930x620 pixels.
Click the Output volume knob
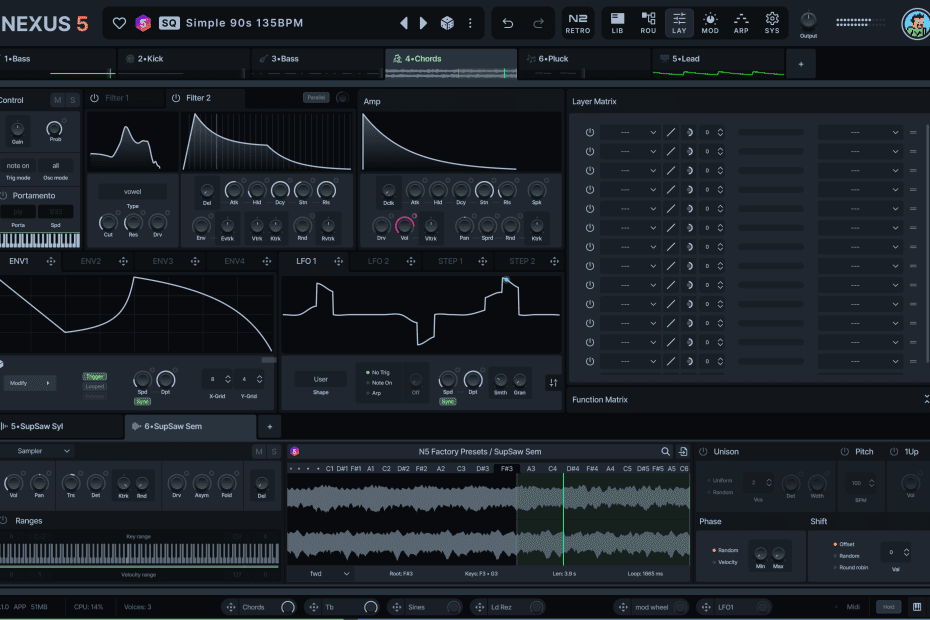[x=808, y=20]
